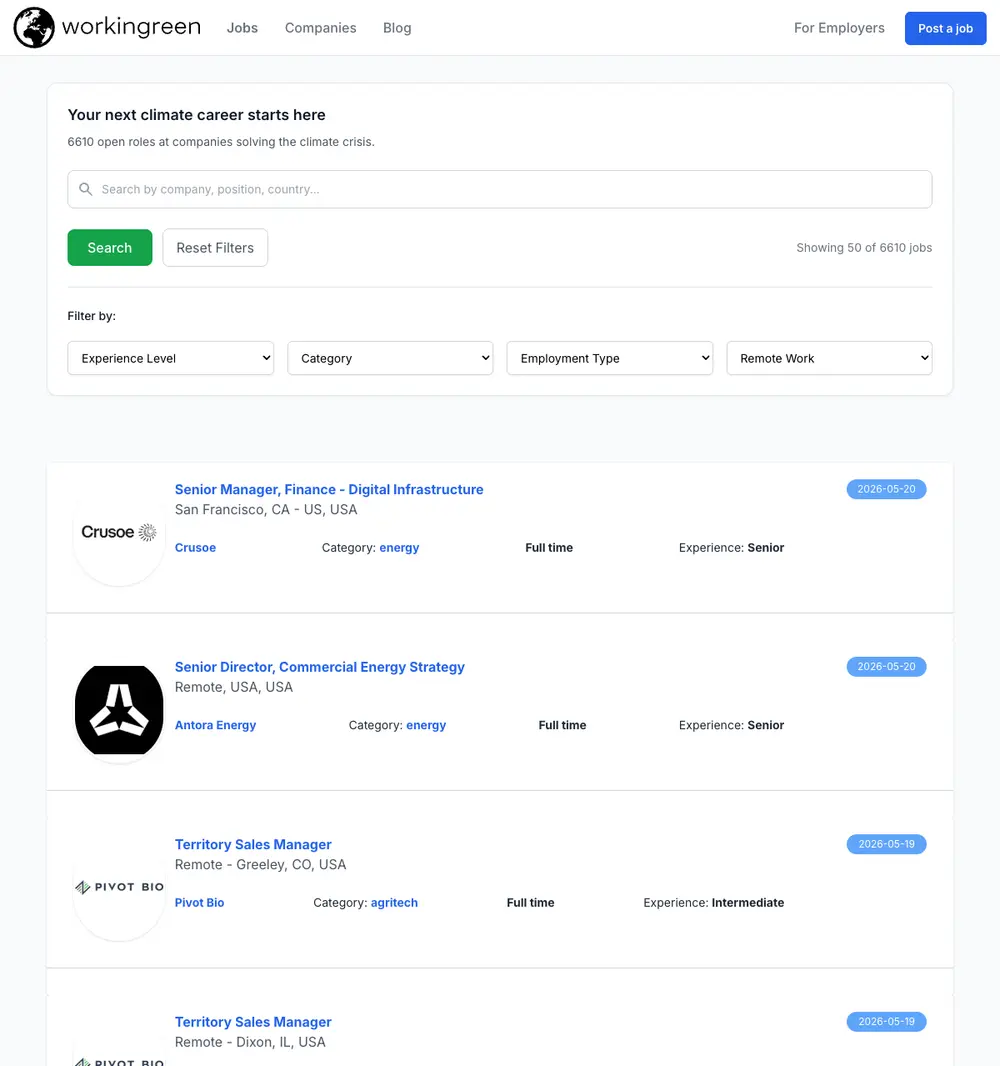Go to the Blog nav item
1000x1066 pixels.
click(397, 28)
